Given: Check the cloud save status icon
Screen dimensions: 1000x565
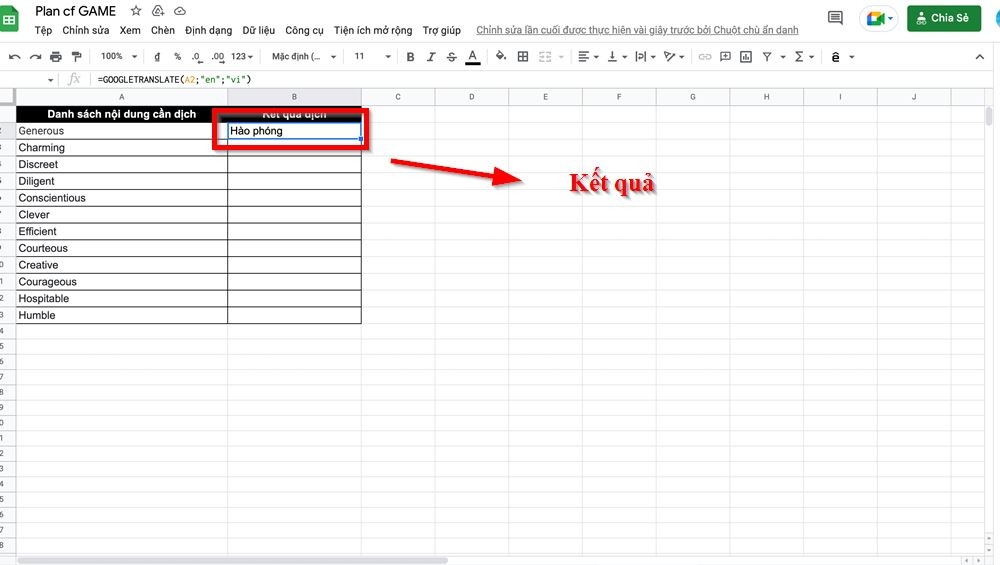Looking at the screenshot, I should coord(180,11).
